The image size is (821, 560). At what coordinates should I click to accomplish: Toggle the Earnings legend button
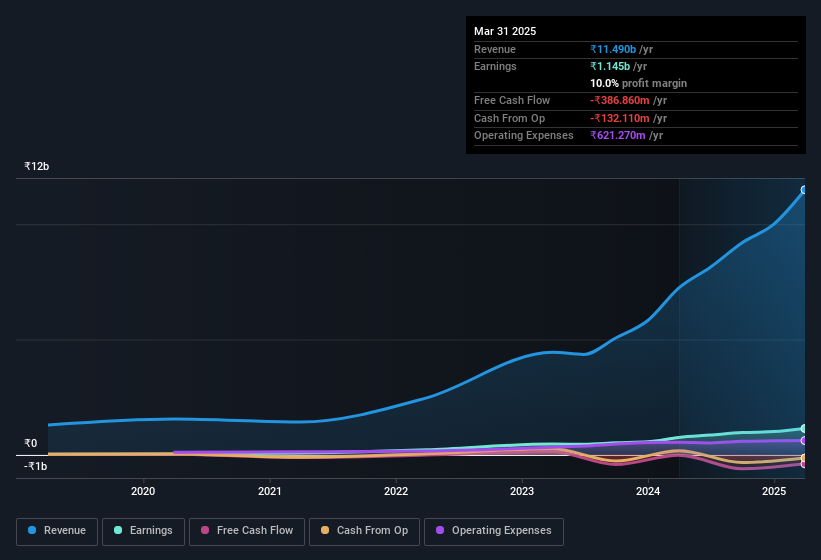coord(143,531)
